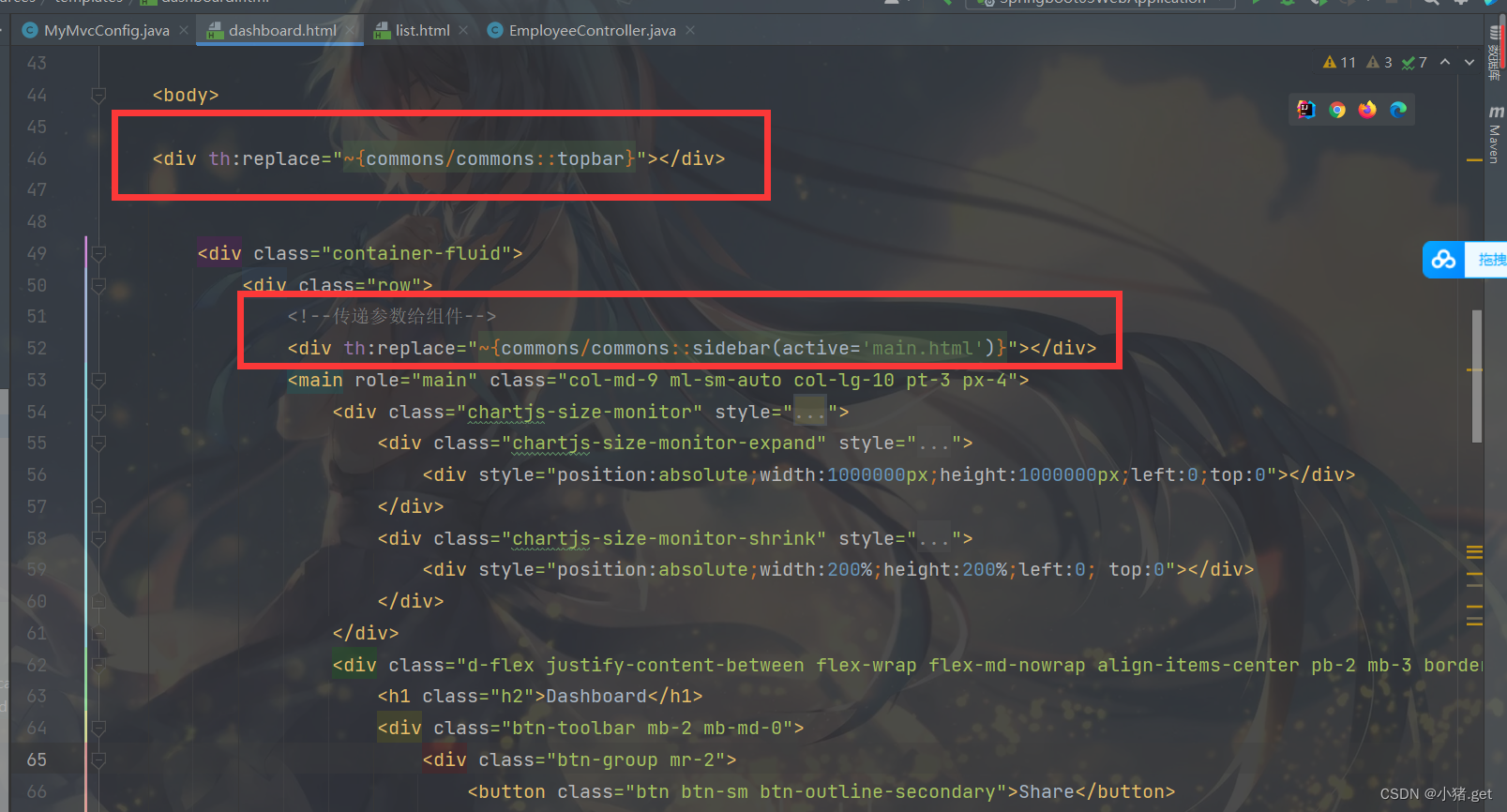
Task: Open dashboard.html in Chrome browser
Action: point(1337,110)
